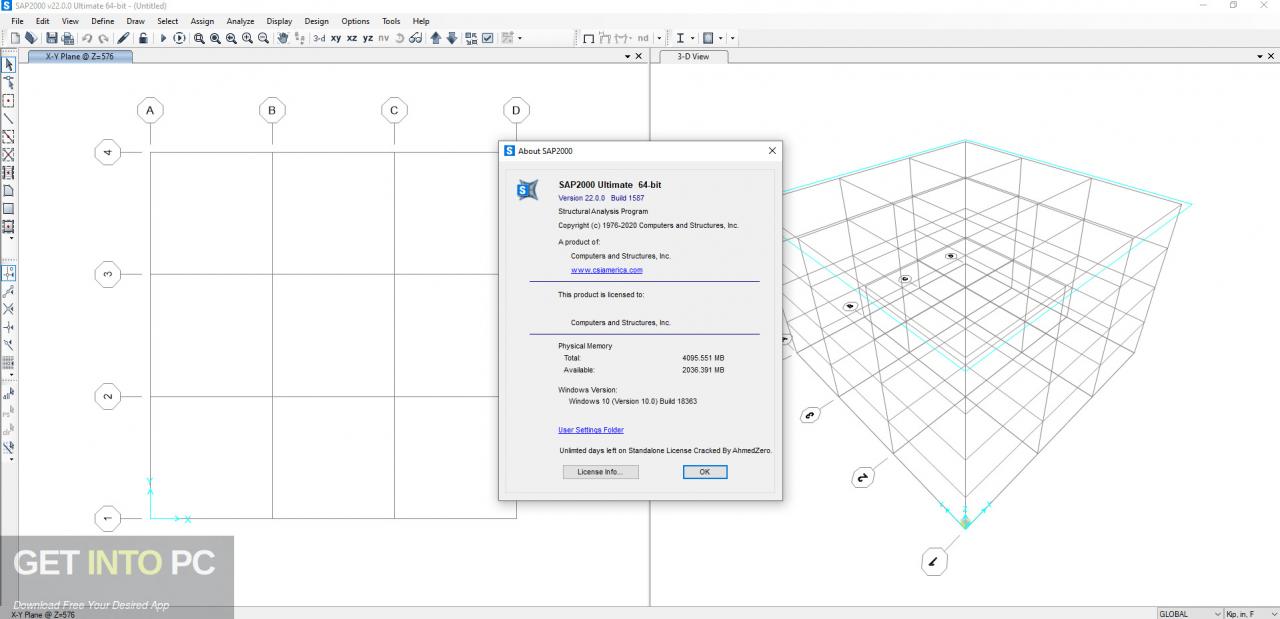Open the File menu
Screen dimensions: 1280x619
click(x=17, y=21)
